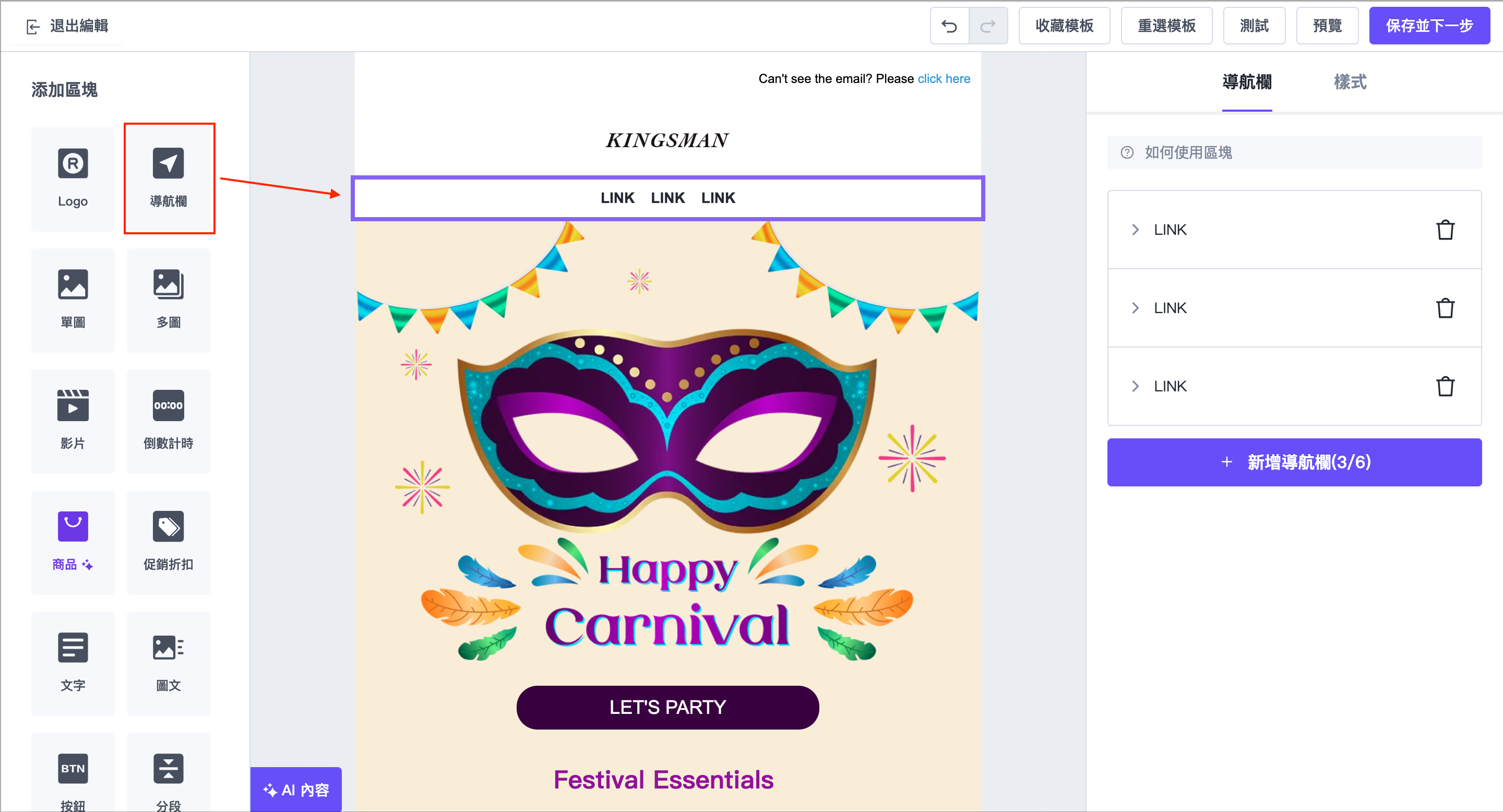Insert a 影片 video block
Image resolution: width=1503 pixels, height=812 pixels.
click(x=73, y=421)
